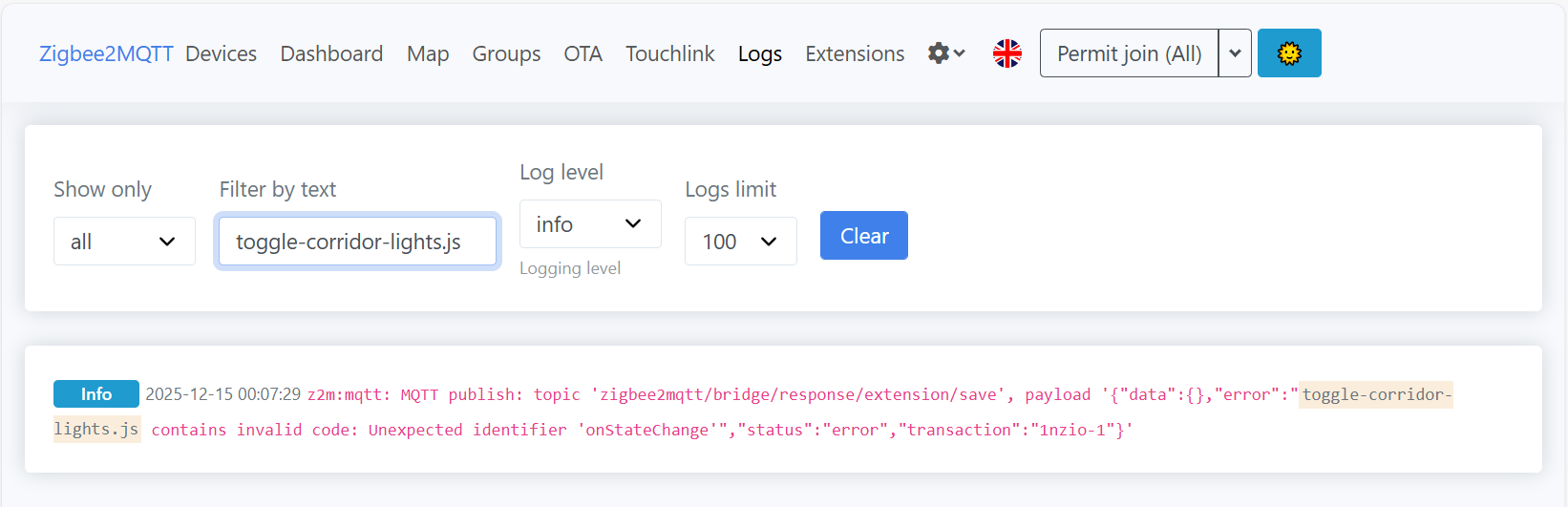This screenshot has height=507, width=1568.
Task: Open the Show only dropdown
Action: point(124,242)
